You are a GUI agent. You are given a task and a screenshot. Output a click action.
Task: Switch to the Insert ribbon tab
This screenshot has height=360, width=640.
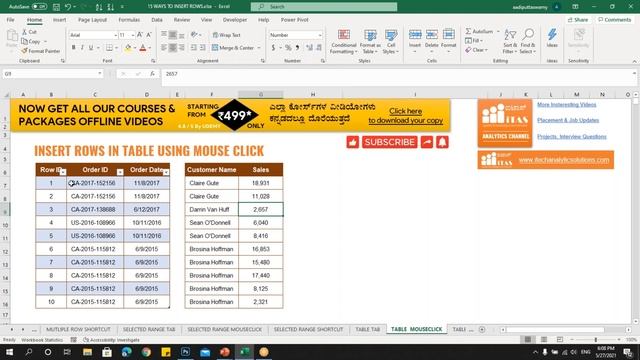pos(59,20)
